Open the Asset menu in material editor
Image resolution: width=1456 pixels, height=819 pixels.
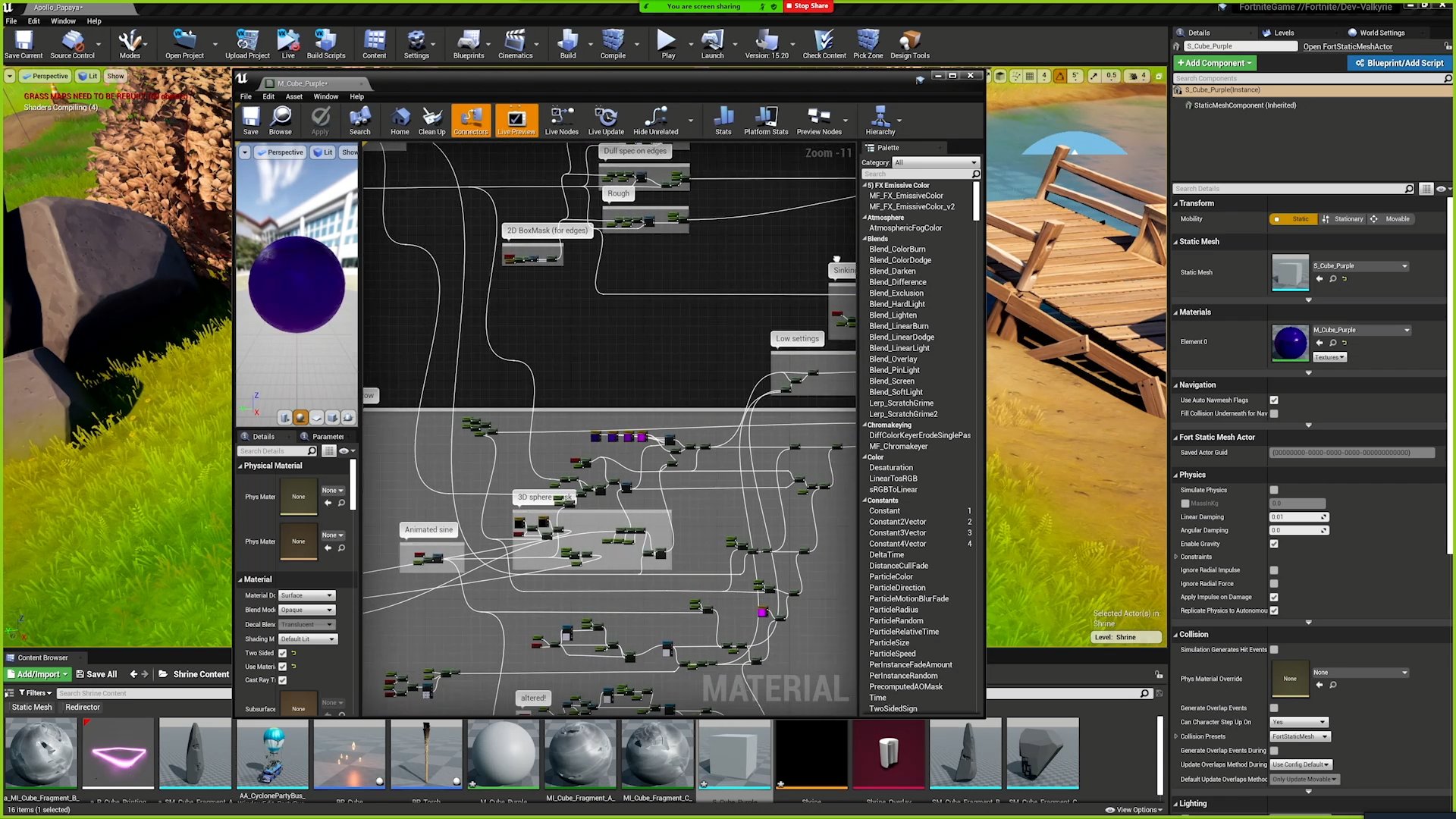(293, 96)
